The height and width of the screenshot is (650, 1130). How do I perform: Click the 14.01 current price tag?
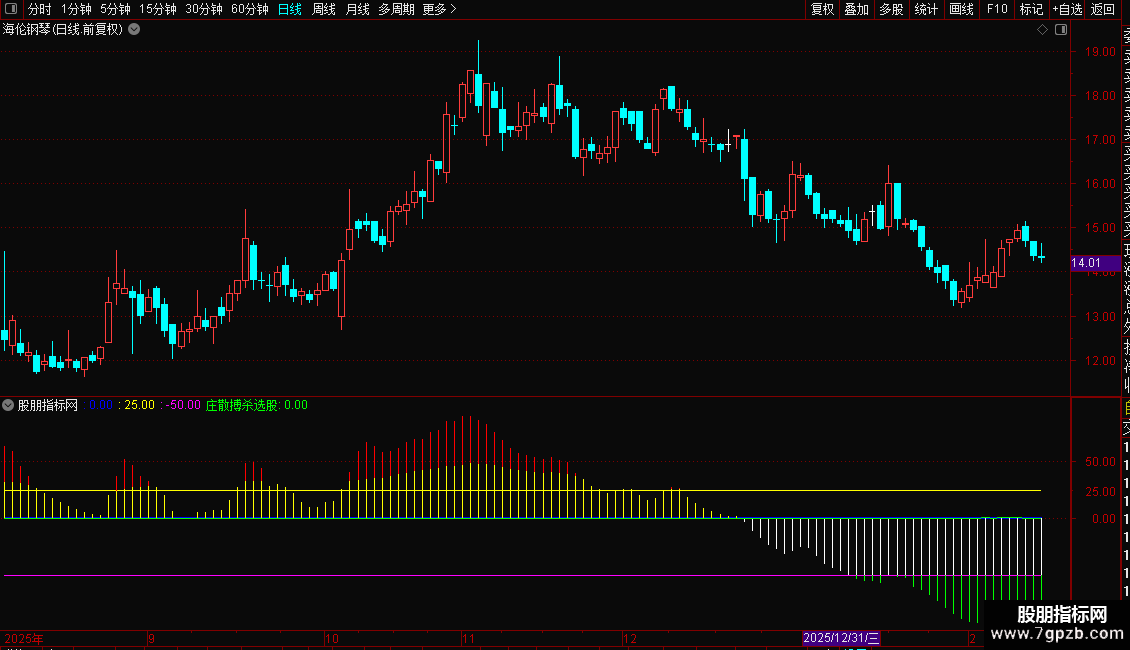[1095, 263]
